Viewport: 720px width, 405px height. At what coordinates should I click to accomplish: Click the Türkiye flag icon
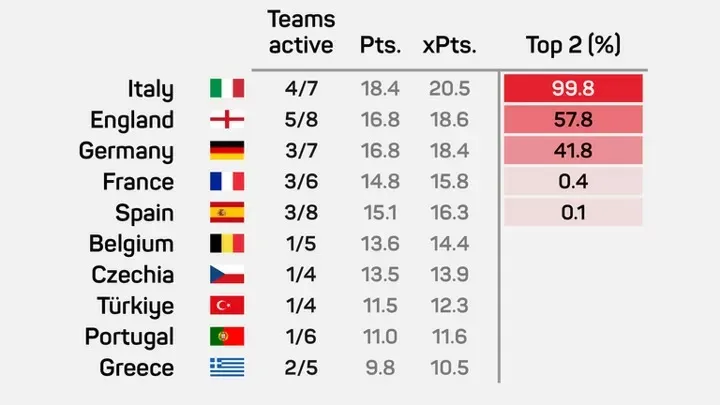(227, 306)
